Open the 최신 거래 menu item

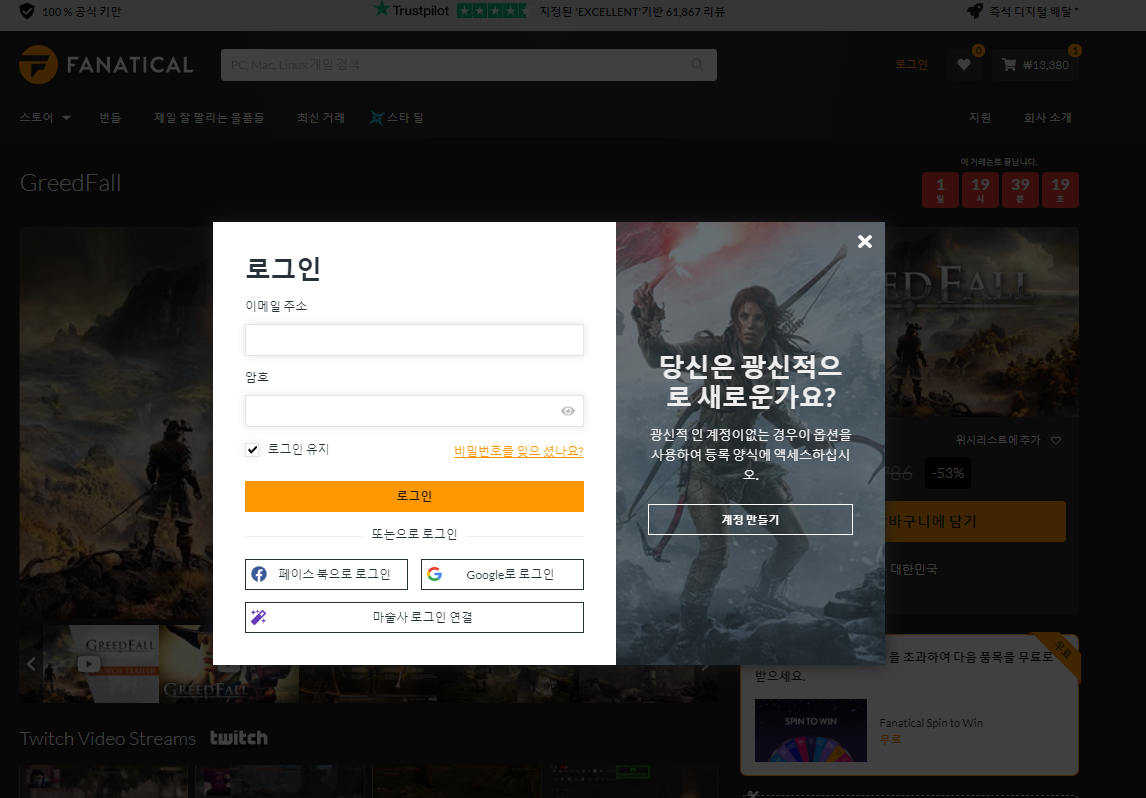[321, 118]
